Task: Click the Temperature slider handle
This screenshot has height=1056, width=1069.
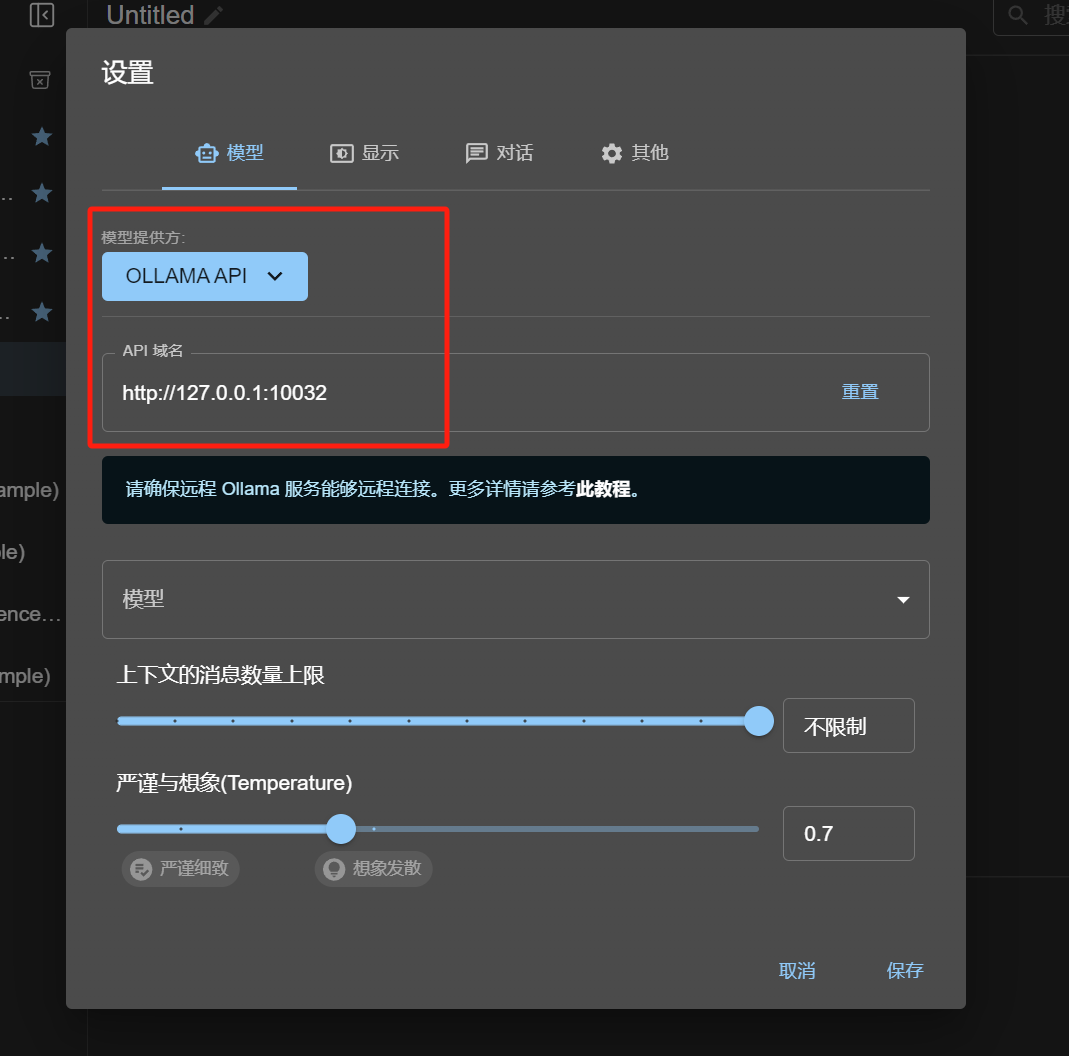Action: [x=341, y=829]
